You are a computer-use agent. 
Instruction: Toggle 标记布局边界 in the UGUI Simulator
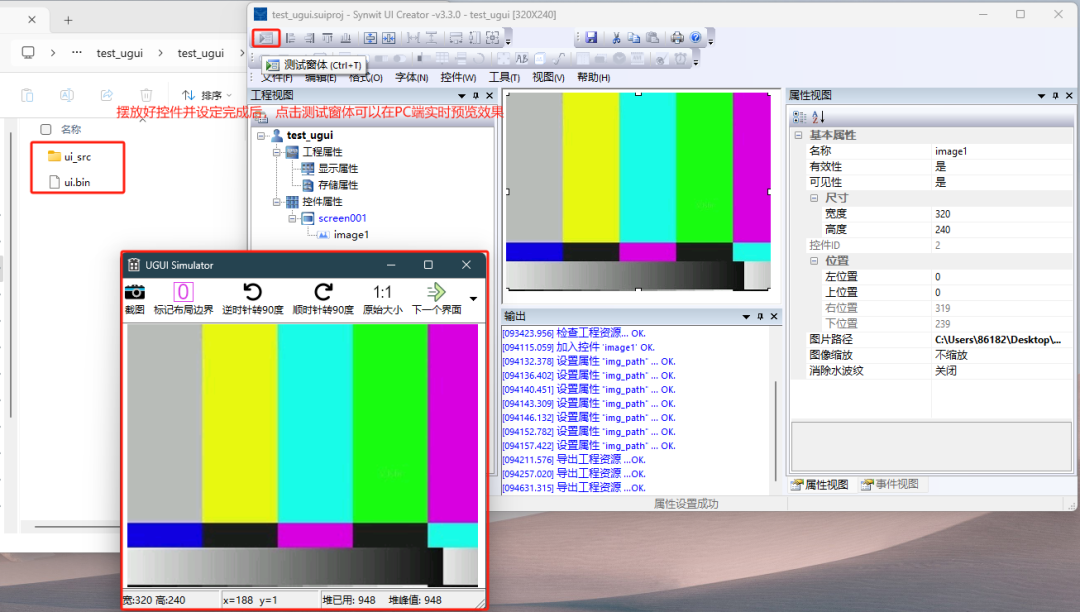(x=183, y=292)
